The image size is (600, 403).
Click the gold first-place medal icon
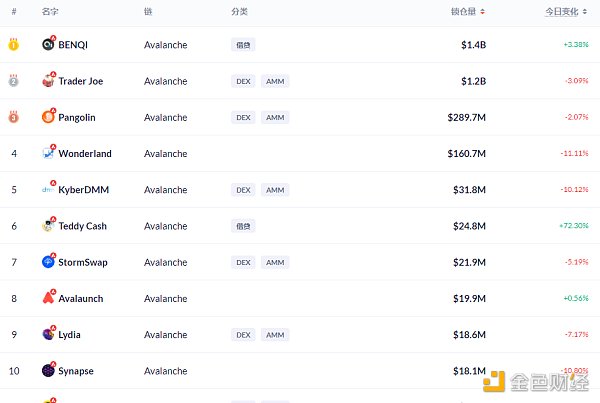coord(14,44)
